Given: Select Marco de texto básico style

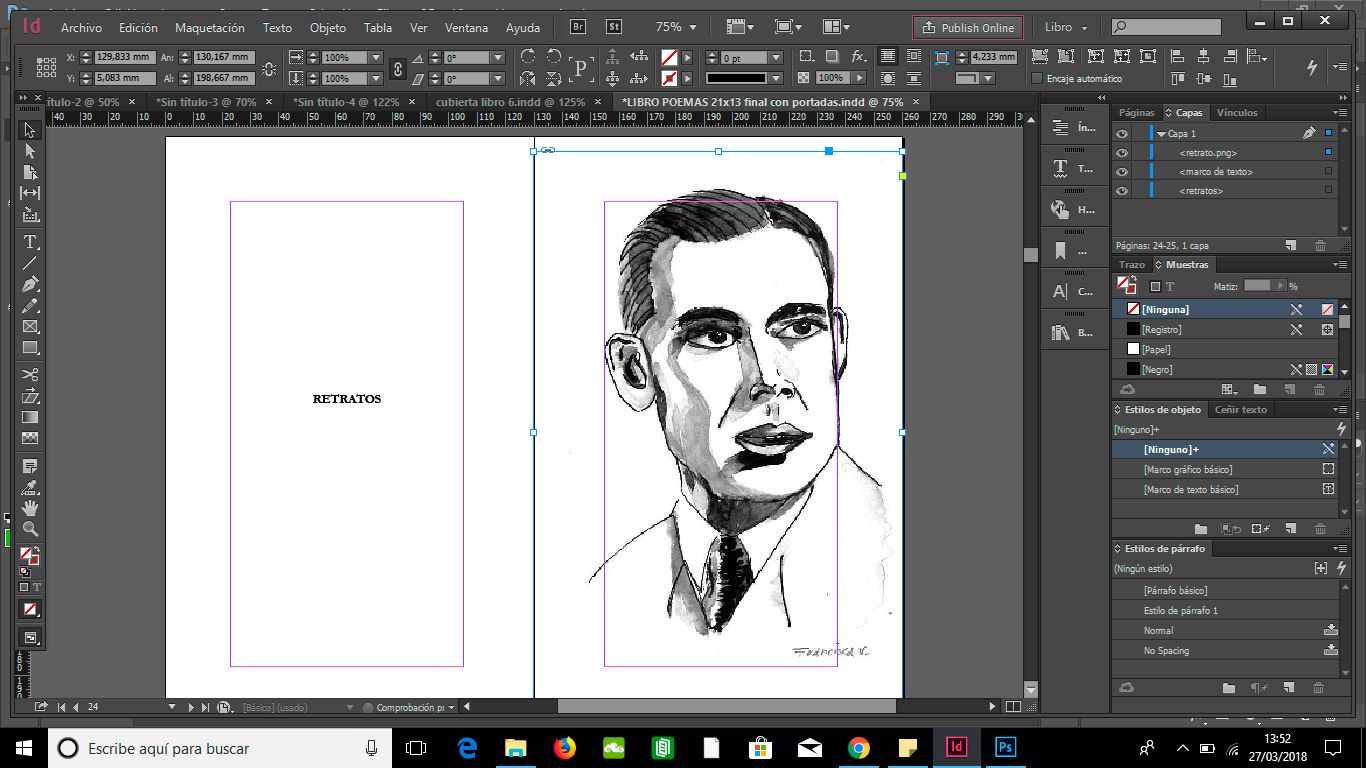Looking at the screenshot, I should point(1226,489).
